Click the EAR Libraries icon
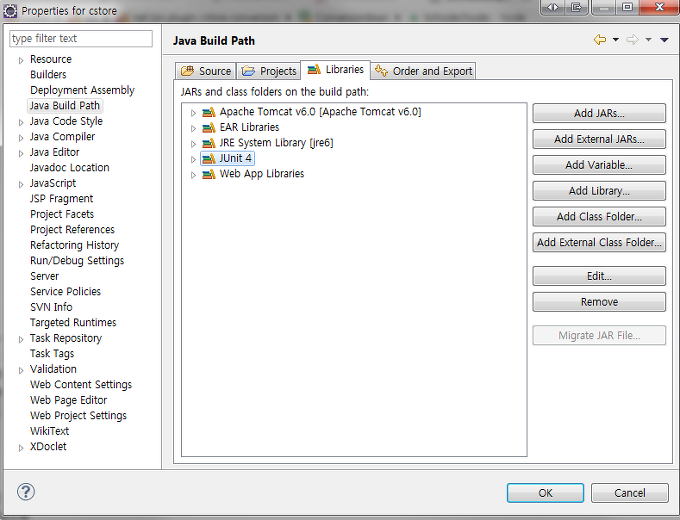The height and width of the screenshot is (520, 680). (209, 128)
